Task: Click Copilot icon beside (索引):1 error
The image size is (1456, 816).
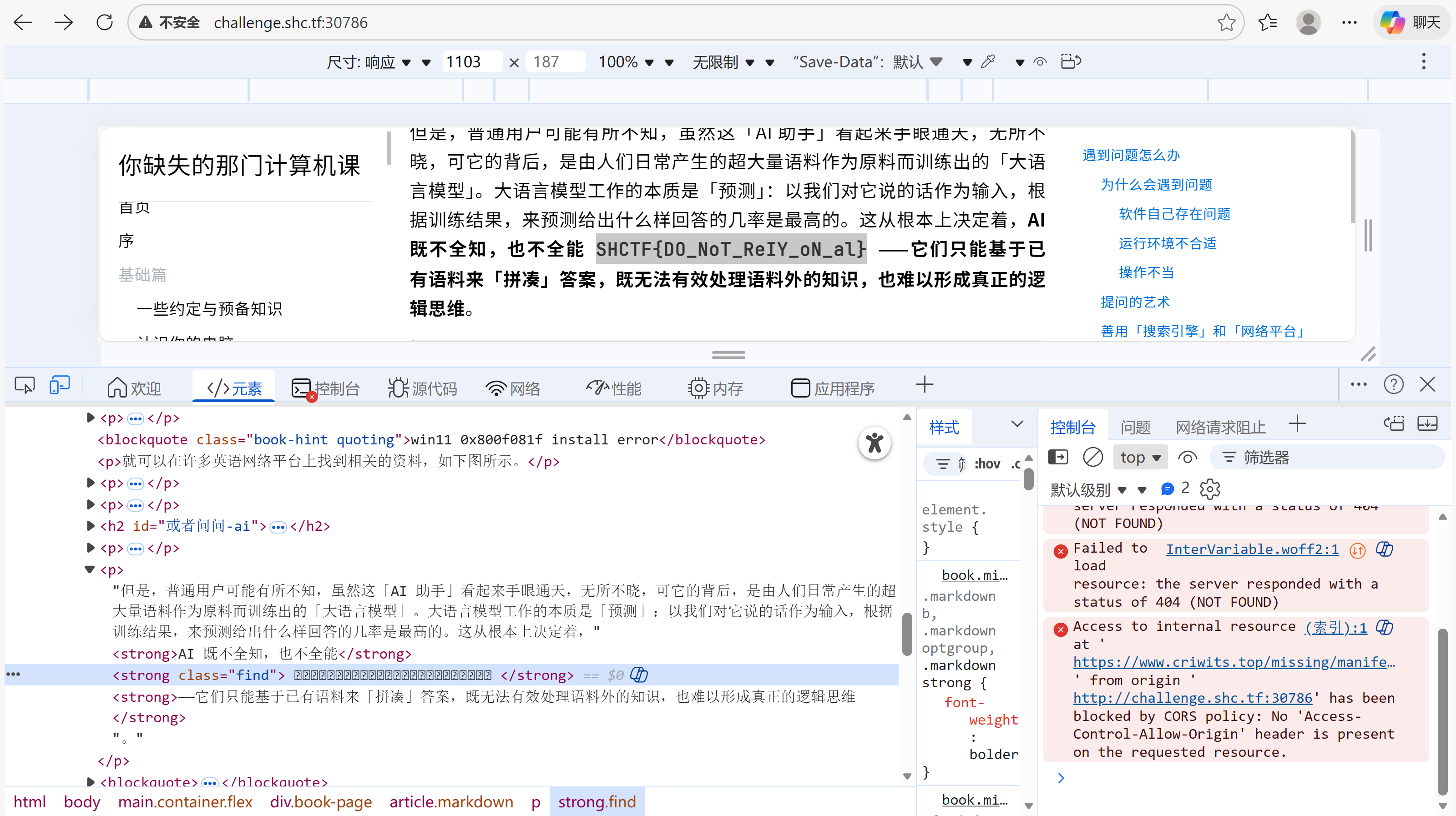Action: tap(1384, 627)
